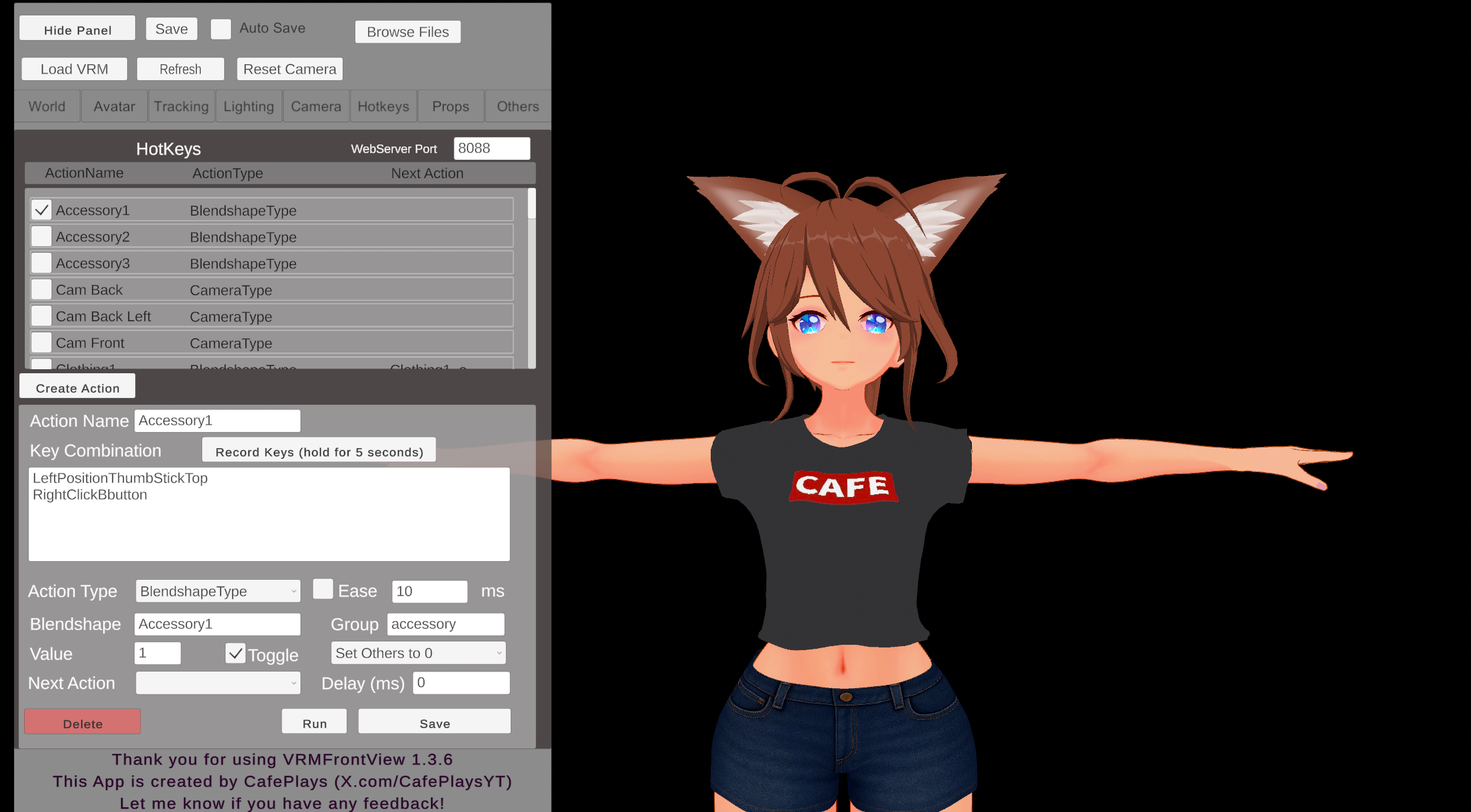Viewport: 1471px width, 812px height.
Task: Uncheck the Accessory1 action checkbox
Action: (x=41, y=210)
